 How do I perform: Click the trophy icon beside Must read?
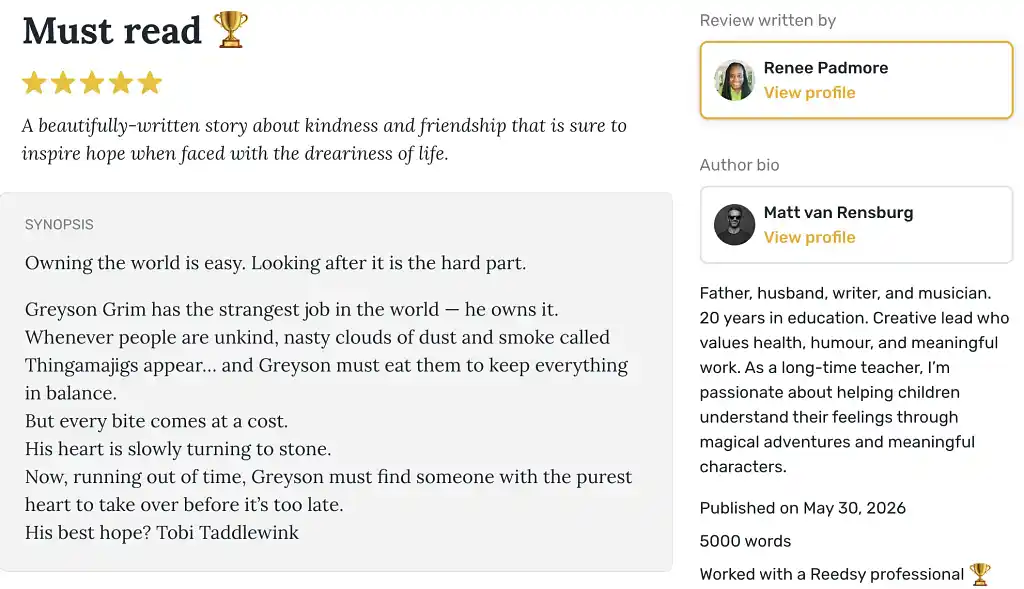(x=231, y=29)
